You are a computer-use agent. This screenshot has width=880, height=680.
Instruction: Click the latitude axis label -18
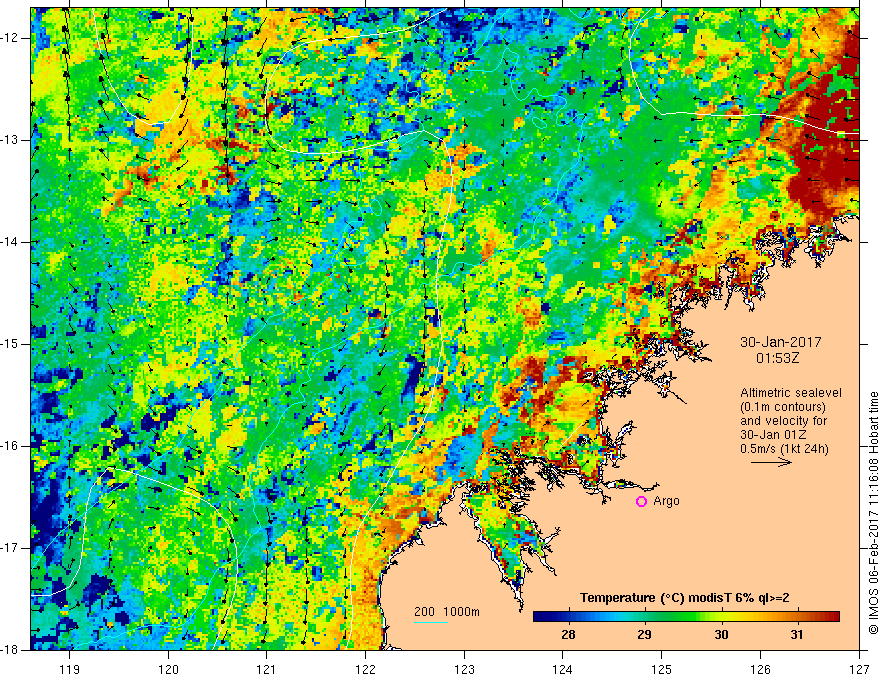[11, 650]
